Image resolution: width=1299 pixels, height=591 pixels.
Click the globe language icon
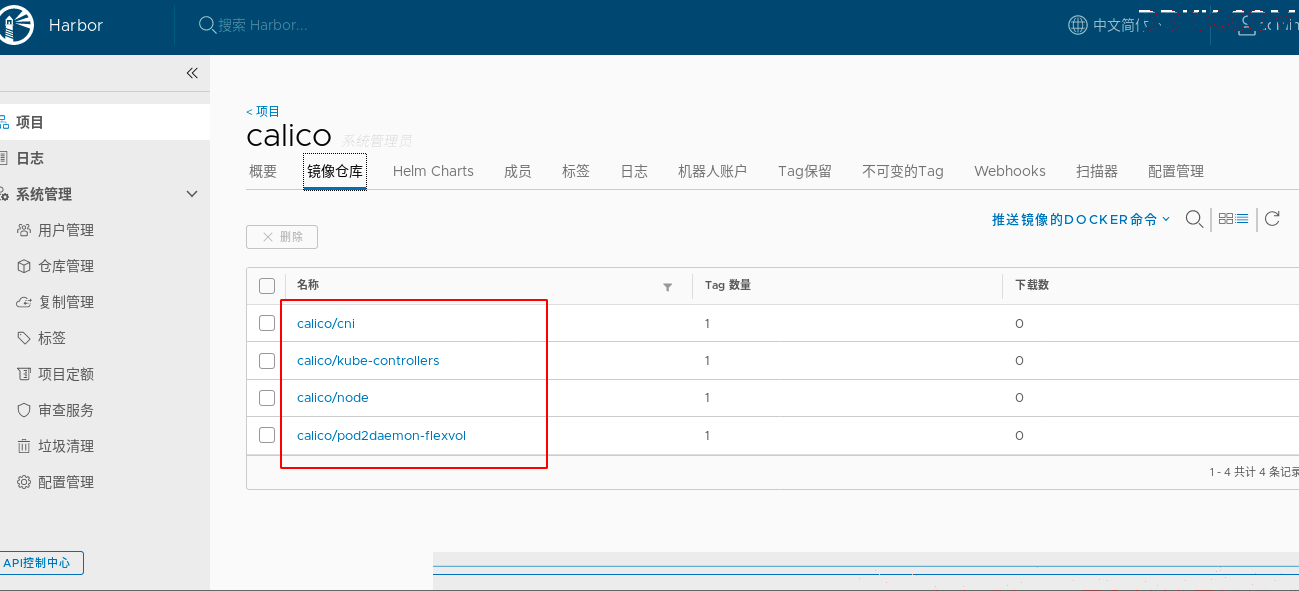(1077, 25)
